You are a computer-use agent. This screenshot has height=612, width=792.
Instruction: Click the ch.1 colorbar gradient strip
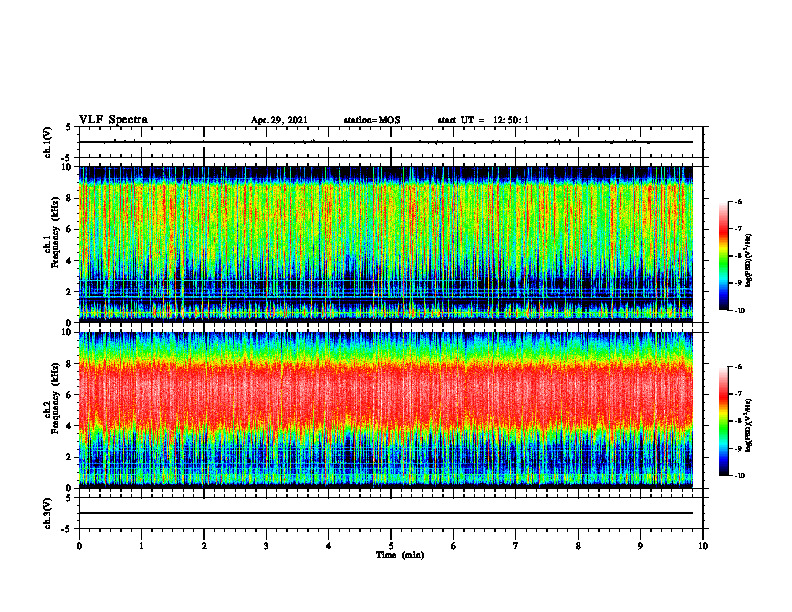click(724, 256)
